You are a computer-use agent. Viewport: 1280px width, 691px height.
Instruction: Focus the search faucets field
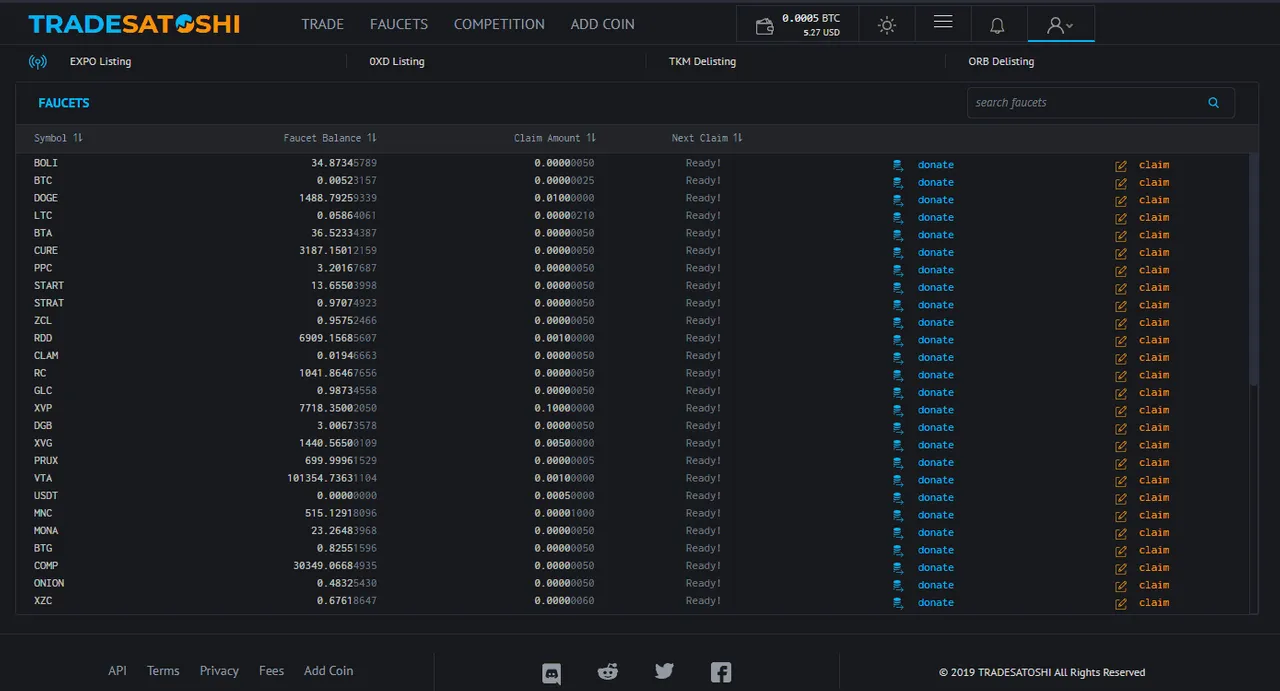[1100, 103]
